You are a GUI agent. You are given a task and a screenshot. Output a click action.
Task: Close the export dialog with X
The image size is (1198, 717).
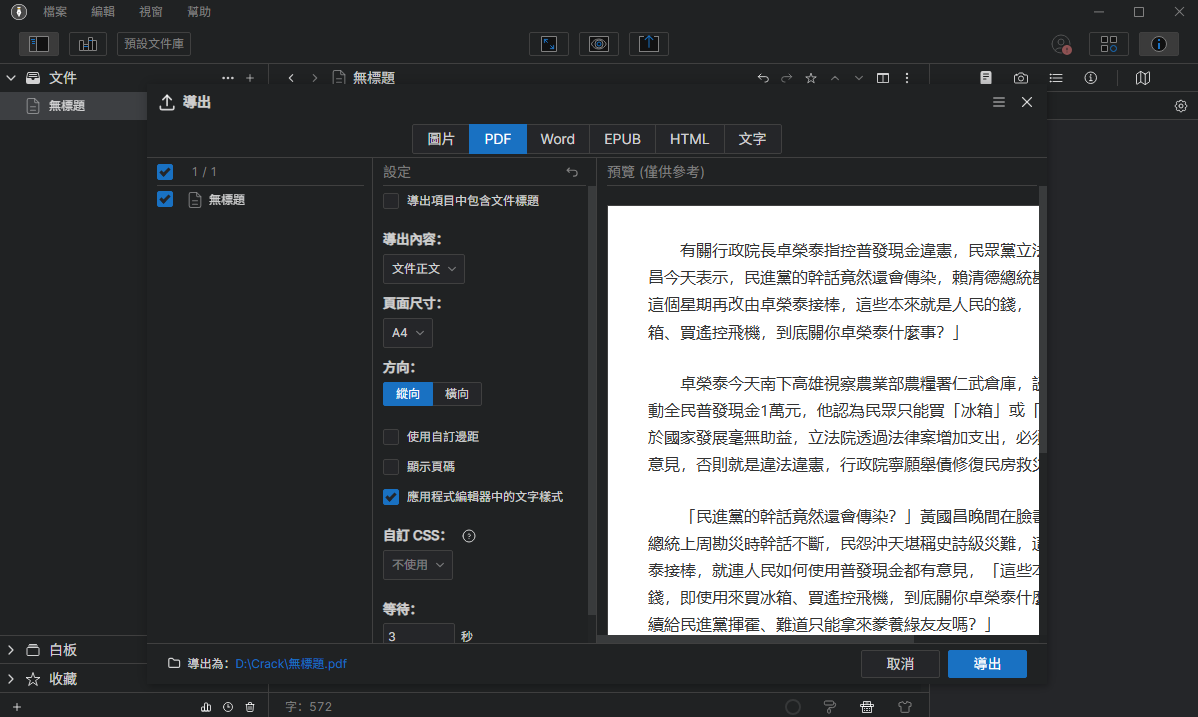[1027, 102]
